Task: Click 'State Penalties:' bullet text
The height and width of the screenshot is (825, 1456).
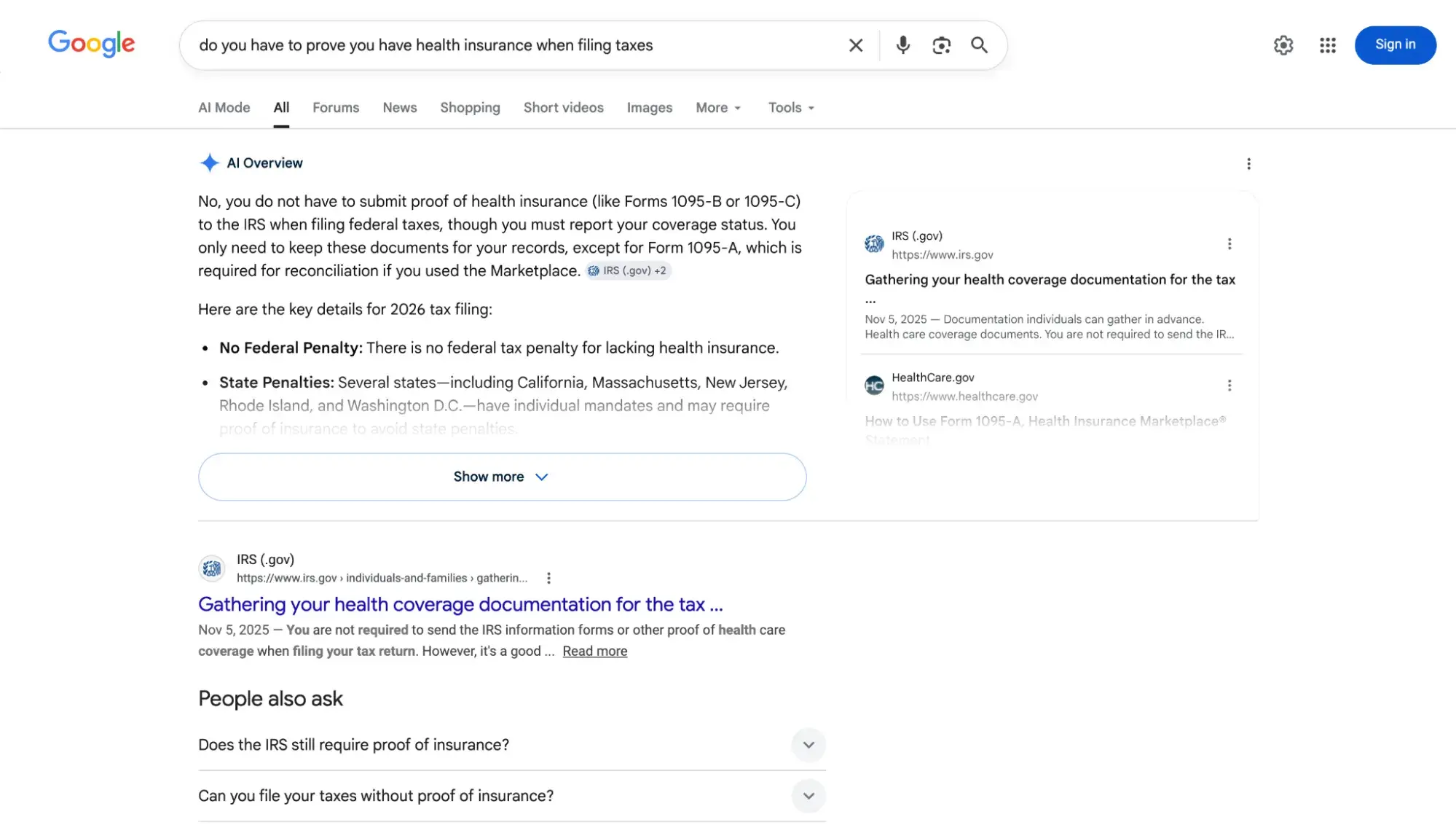Action: tap(277, 383)
